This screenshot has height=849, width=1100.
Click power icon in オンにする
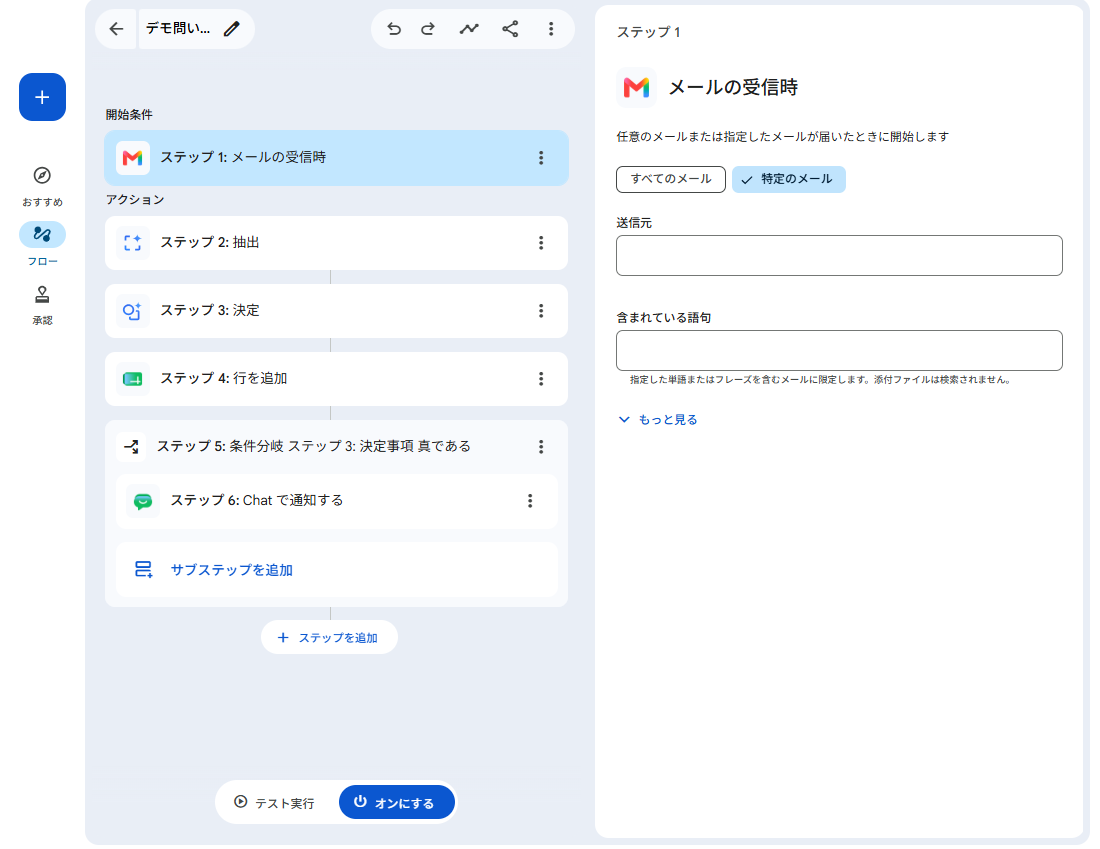(360, 801)
